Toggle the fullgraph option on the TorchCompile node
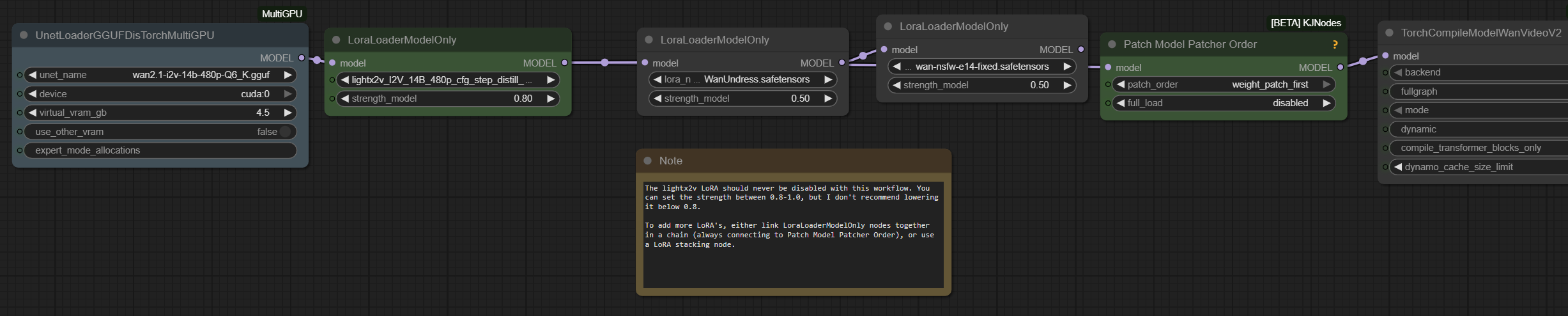 (x=1479, y=91)
